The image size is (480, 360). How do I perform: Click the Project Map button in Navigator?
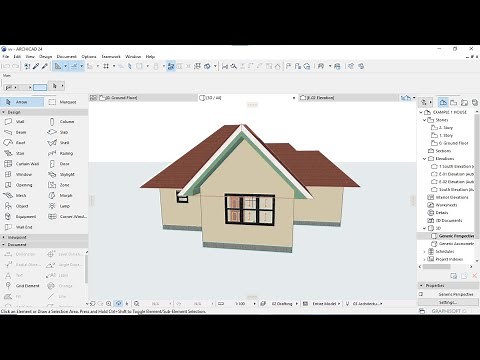443,102
